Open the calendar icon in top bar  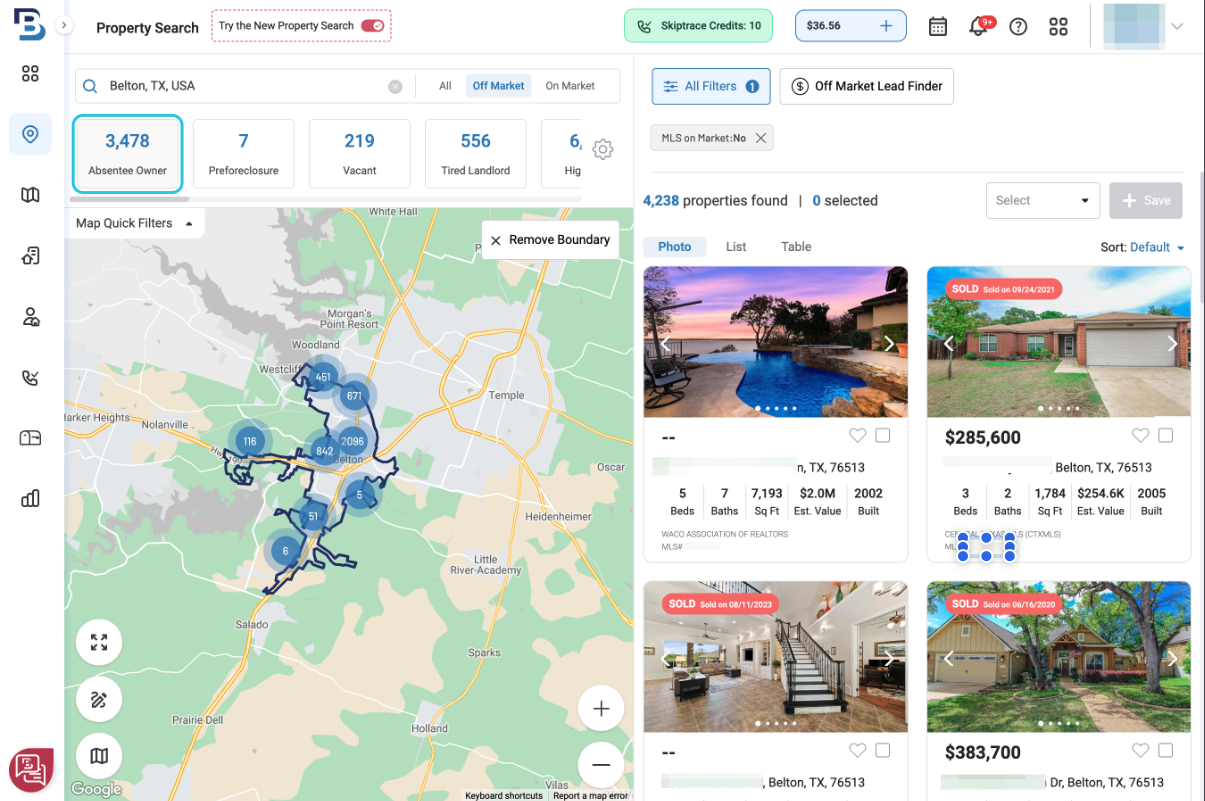937,27
